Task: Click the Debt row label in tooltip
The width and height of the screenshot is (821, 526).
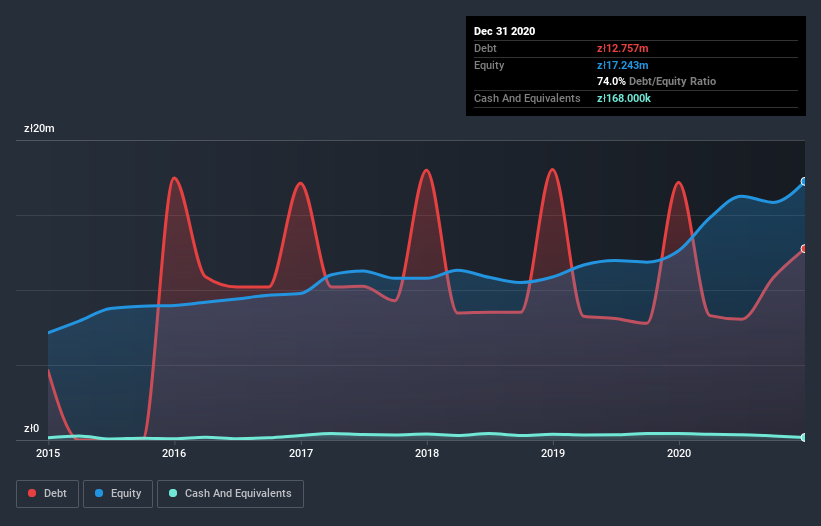Action: 485,48
